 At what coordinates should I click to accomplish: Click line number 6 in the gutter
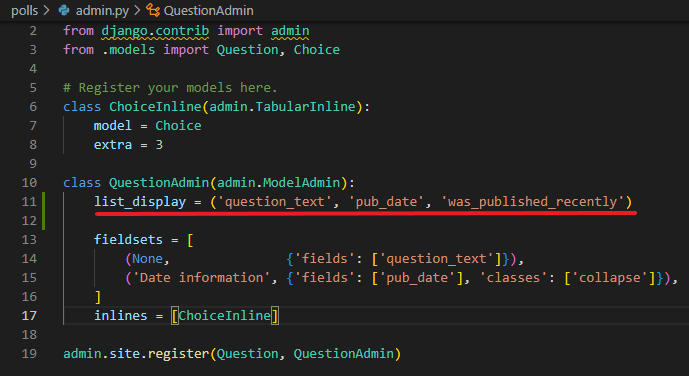[33, 107]
